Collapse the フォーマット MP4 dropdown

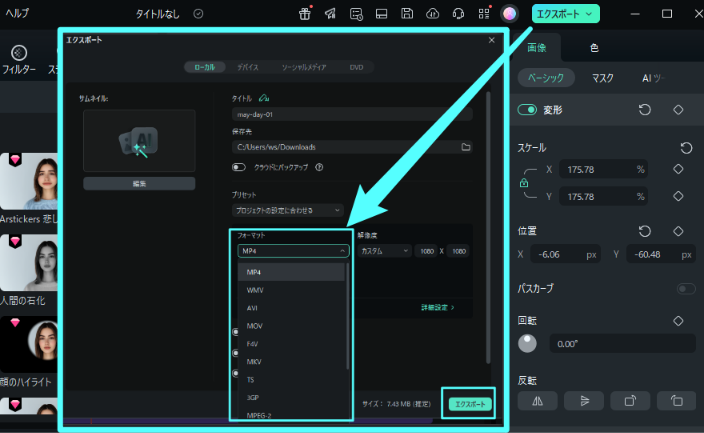click(293, 251)
